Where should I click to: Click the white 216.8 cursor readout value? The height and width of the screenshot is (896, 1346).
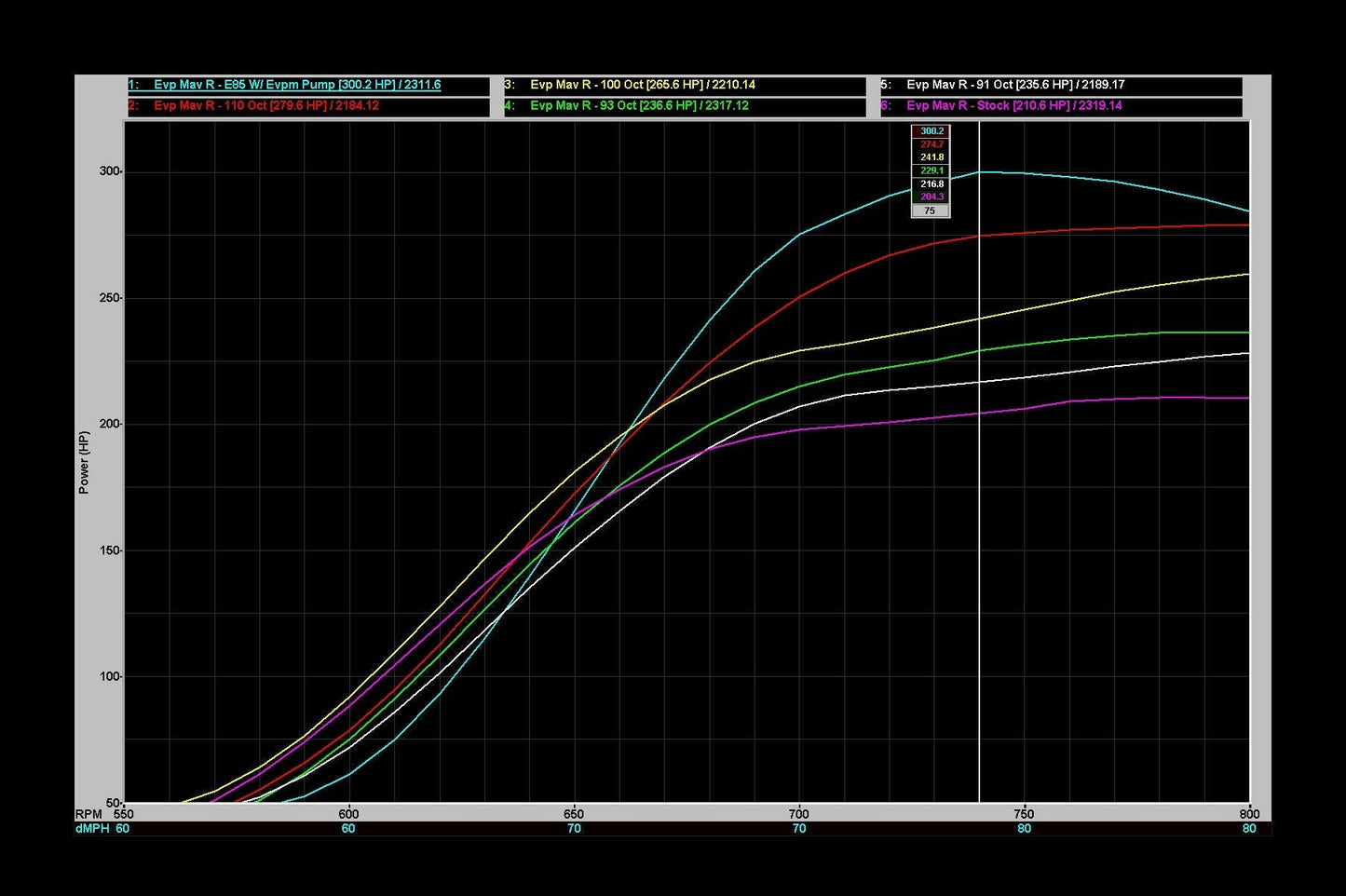click(x=931, y=184)
